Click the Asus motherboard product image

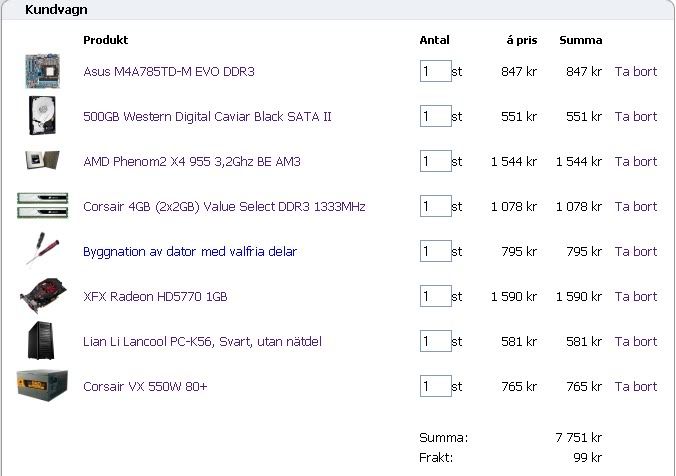point(42,71)
